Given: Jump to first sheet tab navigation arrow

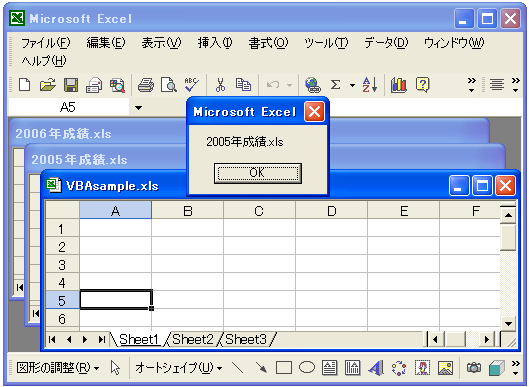Looking at the screenshot, I should coord(53,339).
